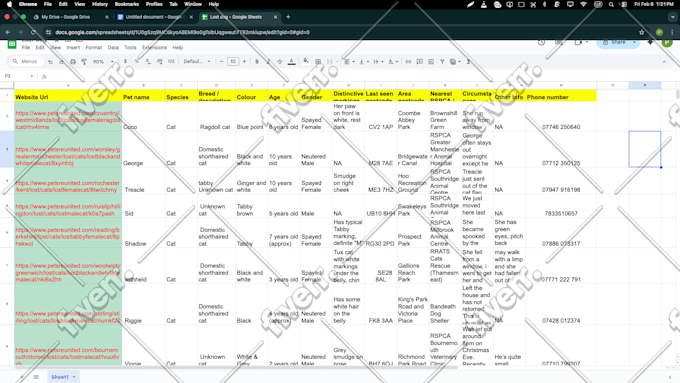Open fill color picker

click(x=306, y=62)
